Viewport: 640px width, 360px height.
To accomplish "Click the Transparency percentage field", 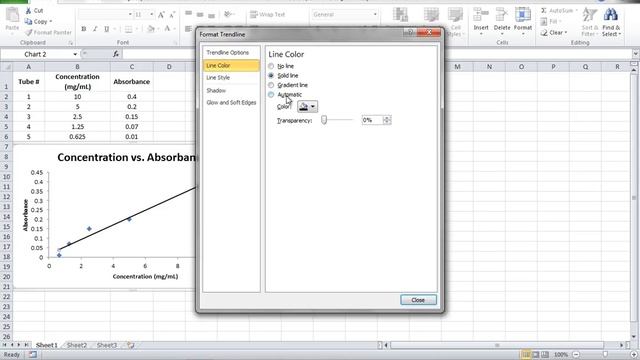I will click(x=372, y=120).
